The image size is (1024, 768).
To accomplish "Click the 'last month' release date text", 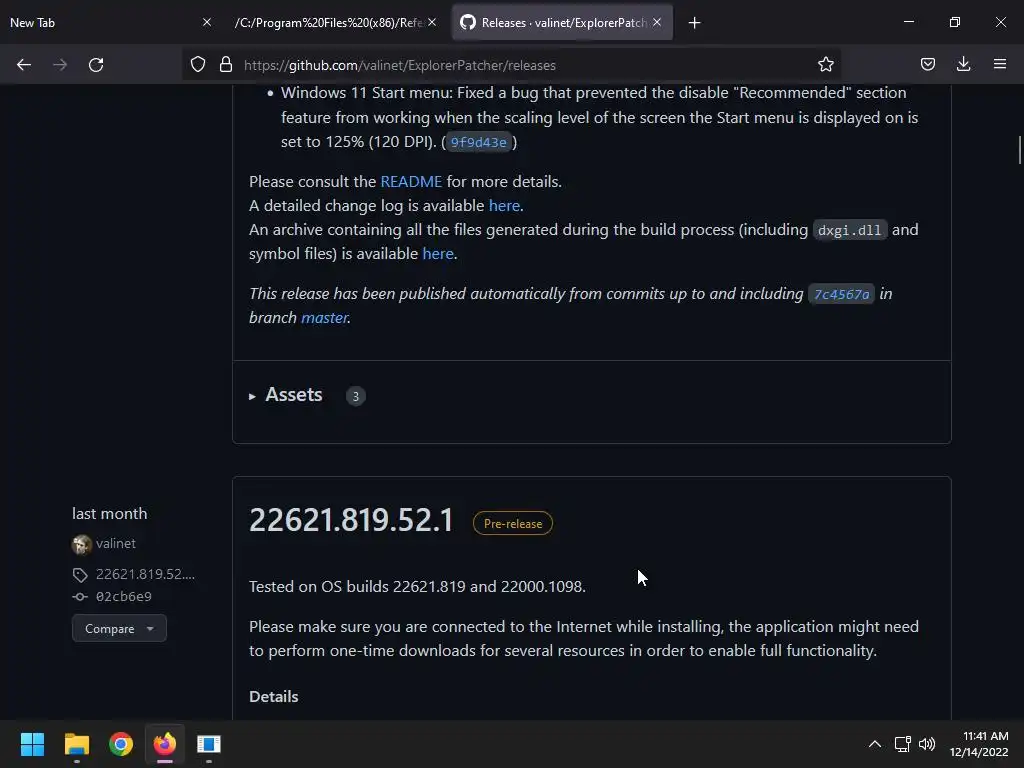I will click(x=110, y=514).
